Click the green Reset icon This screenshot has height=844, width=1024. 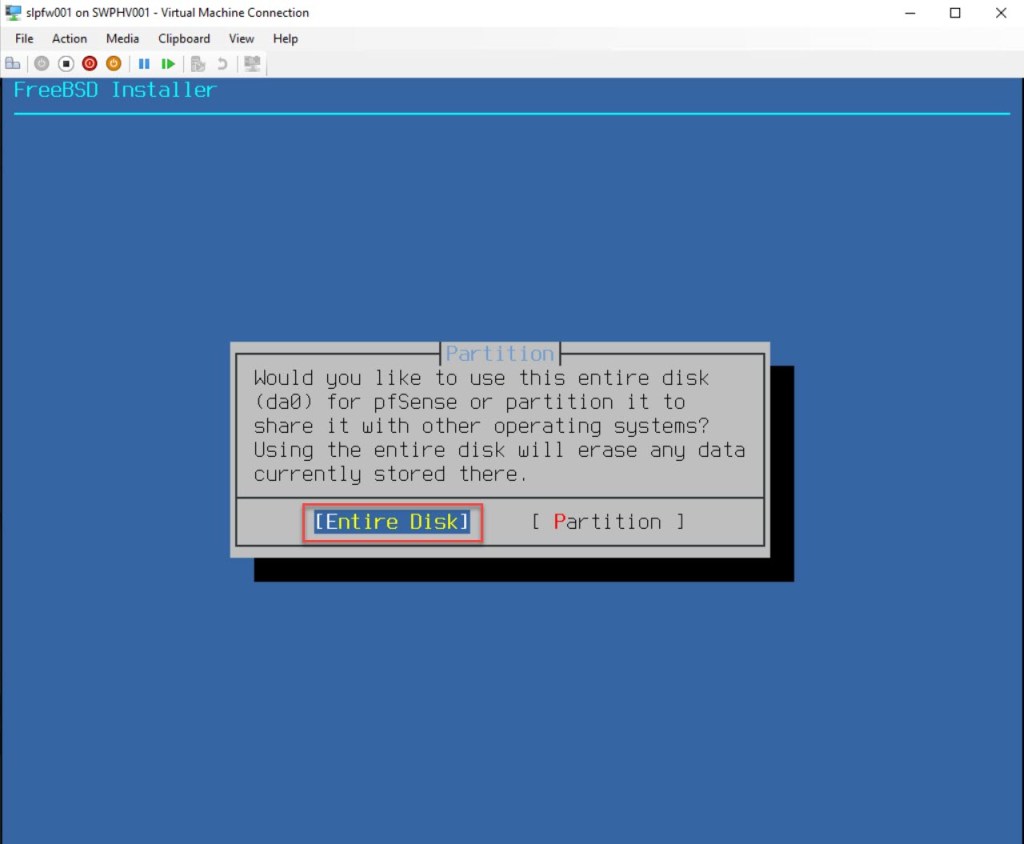tap(168, 64)
